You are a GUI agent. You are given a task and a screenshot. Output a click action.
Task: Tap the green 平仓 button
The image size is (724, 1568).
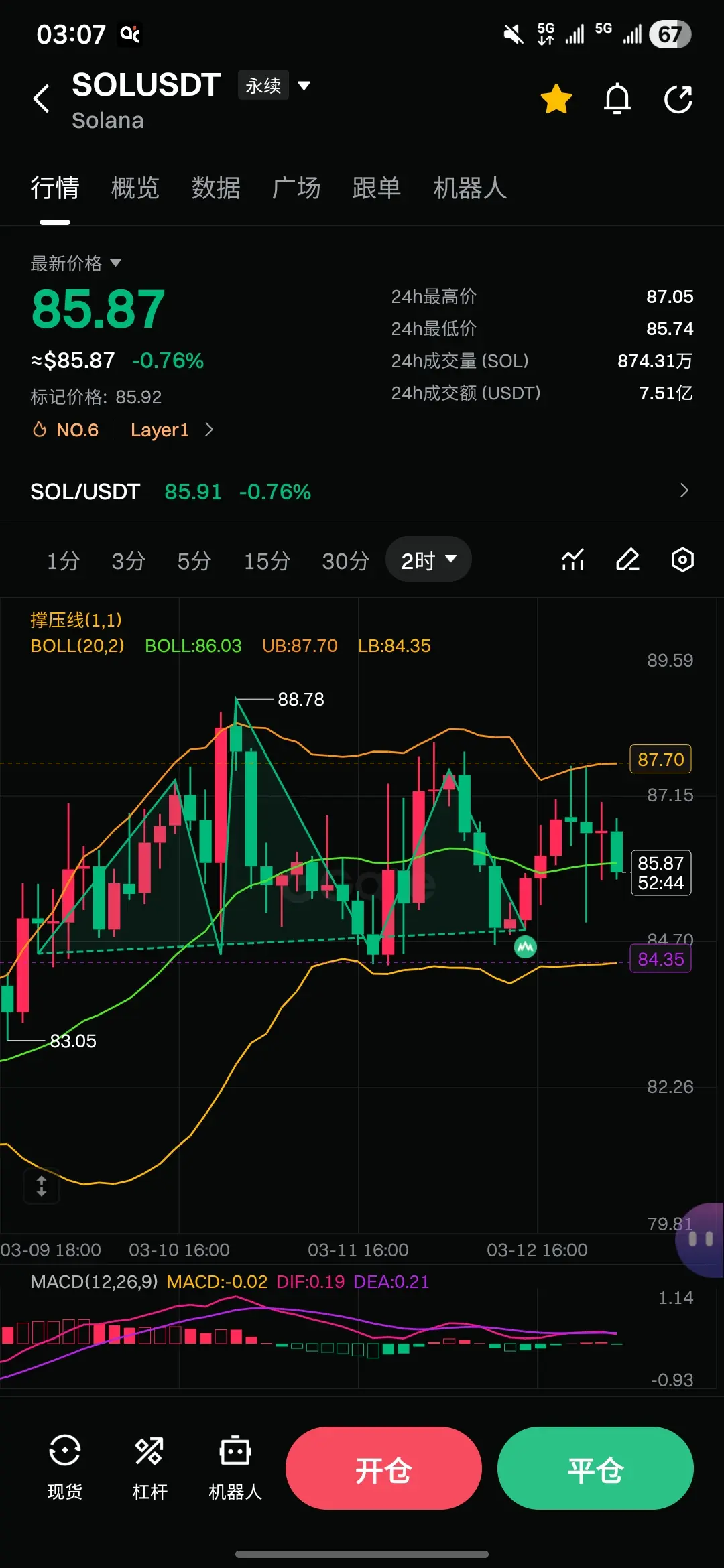[x=595, y=1468]
